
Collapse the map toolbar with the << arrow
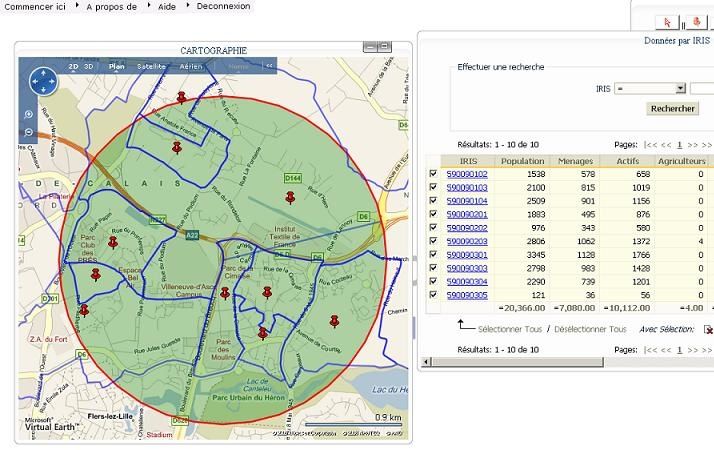coord(269,66)
